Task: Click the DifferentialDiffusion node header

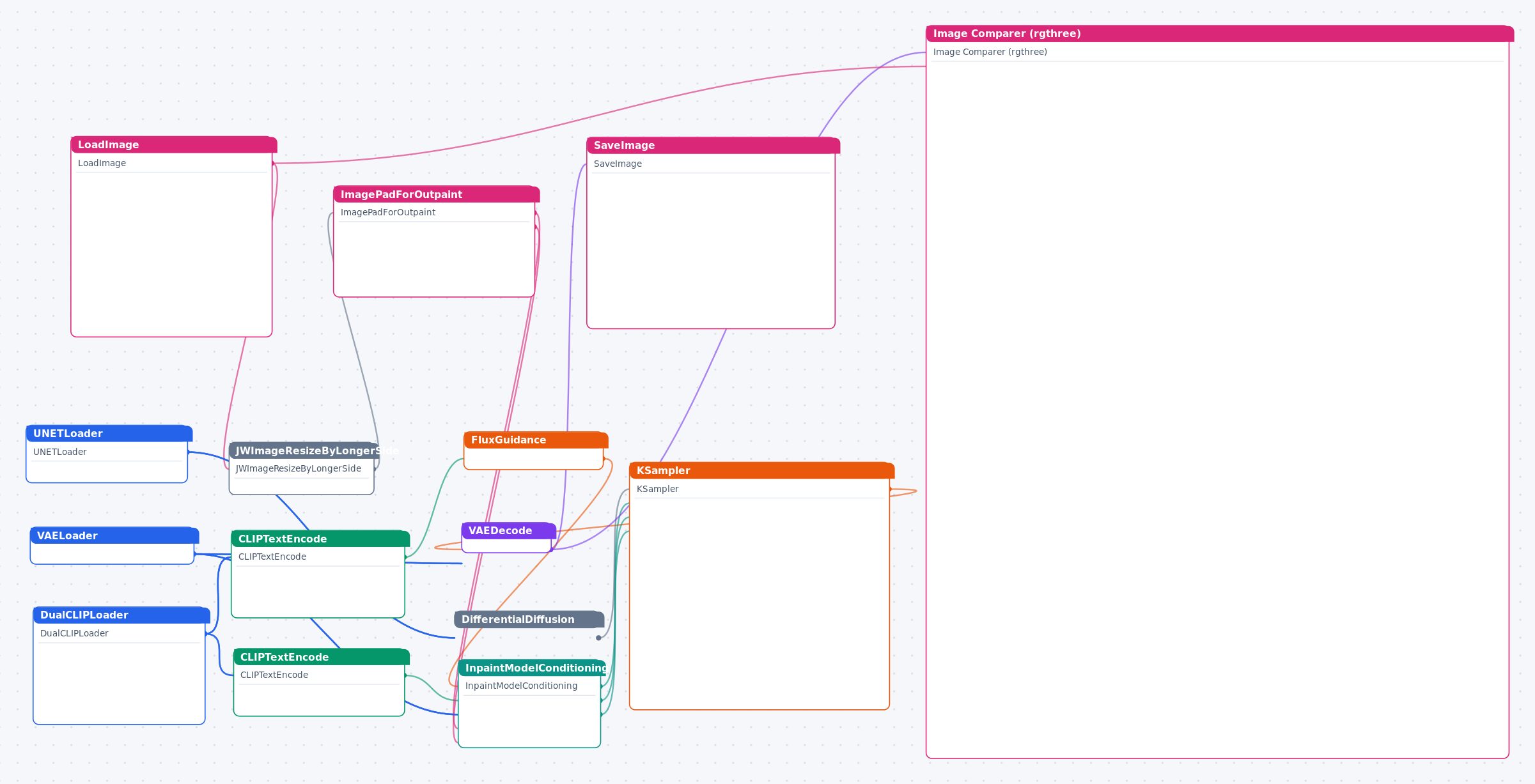Action: pos(529,619)
